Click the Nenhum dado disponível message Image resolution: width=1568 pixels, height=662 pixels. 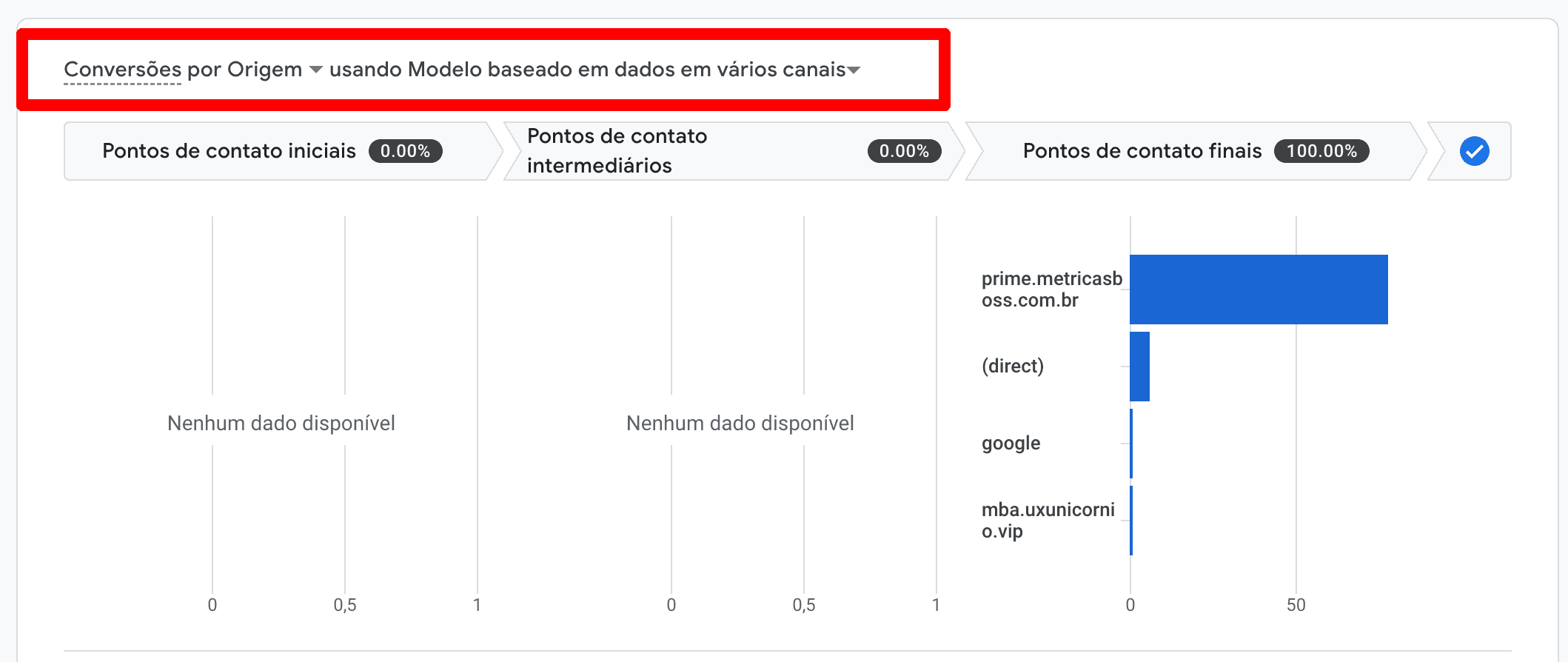point(282,424)
